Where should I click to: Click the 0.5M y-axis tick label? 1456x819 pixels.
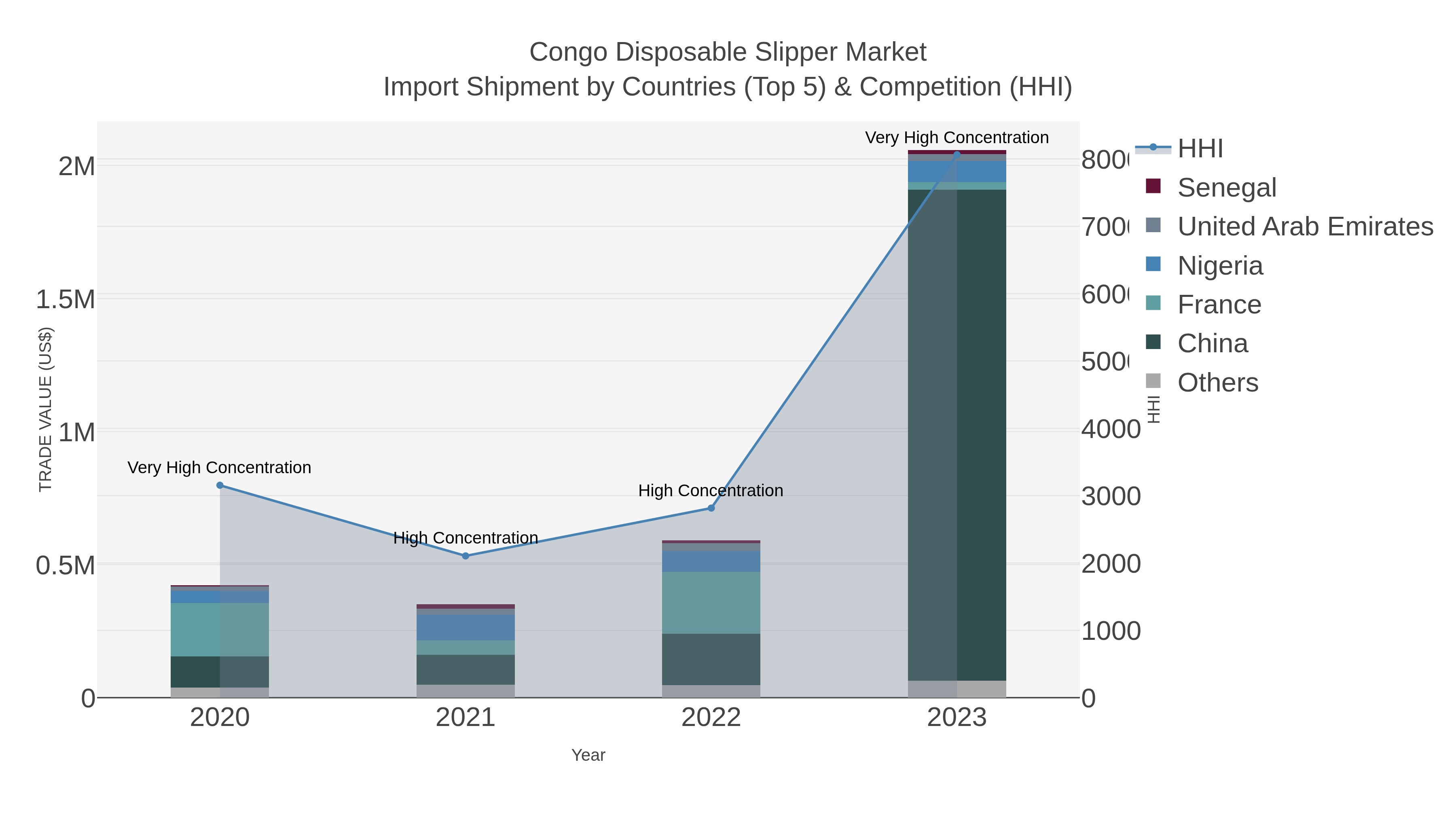point(66,565)
